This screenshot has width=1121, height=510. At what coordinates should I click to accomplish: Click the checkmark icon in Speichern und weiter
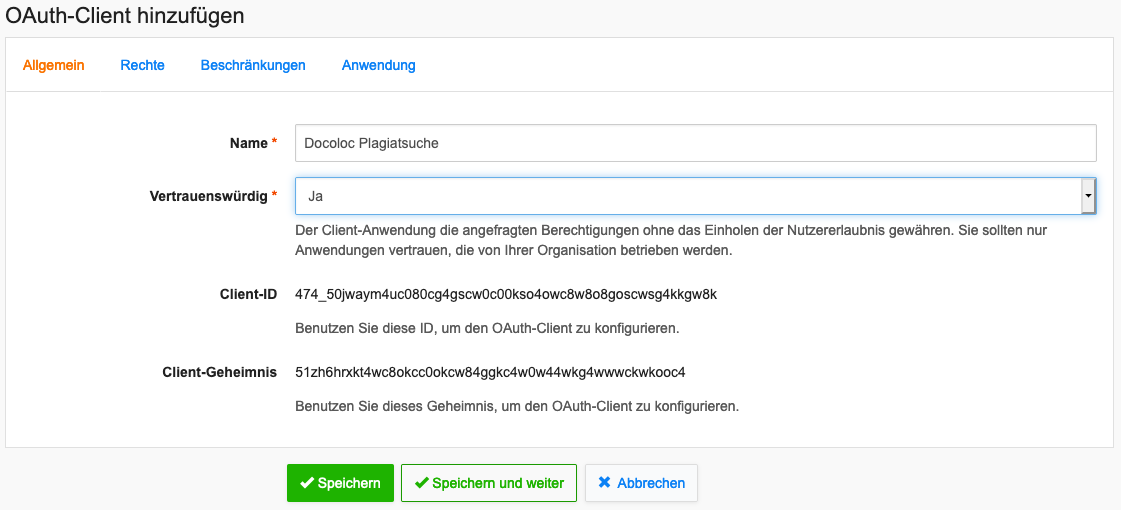421,483
